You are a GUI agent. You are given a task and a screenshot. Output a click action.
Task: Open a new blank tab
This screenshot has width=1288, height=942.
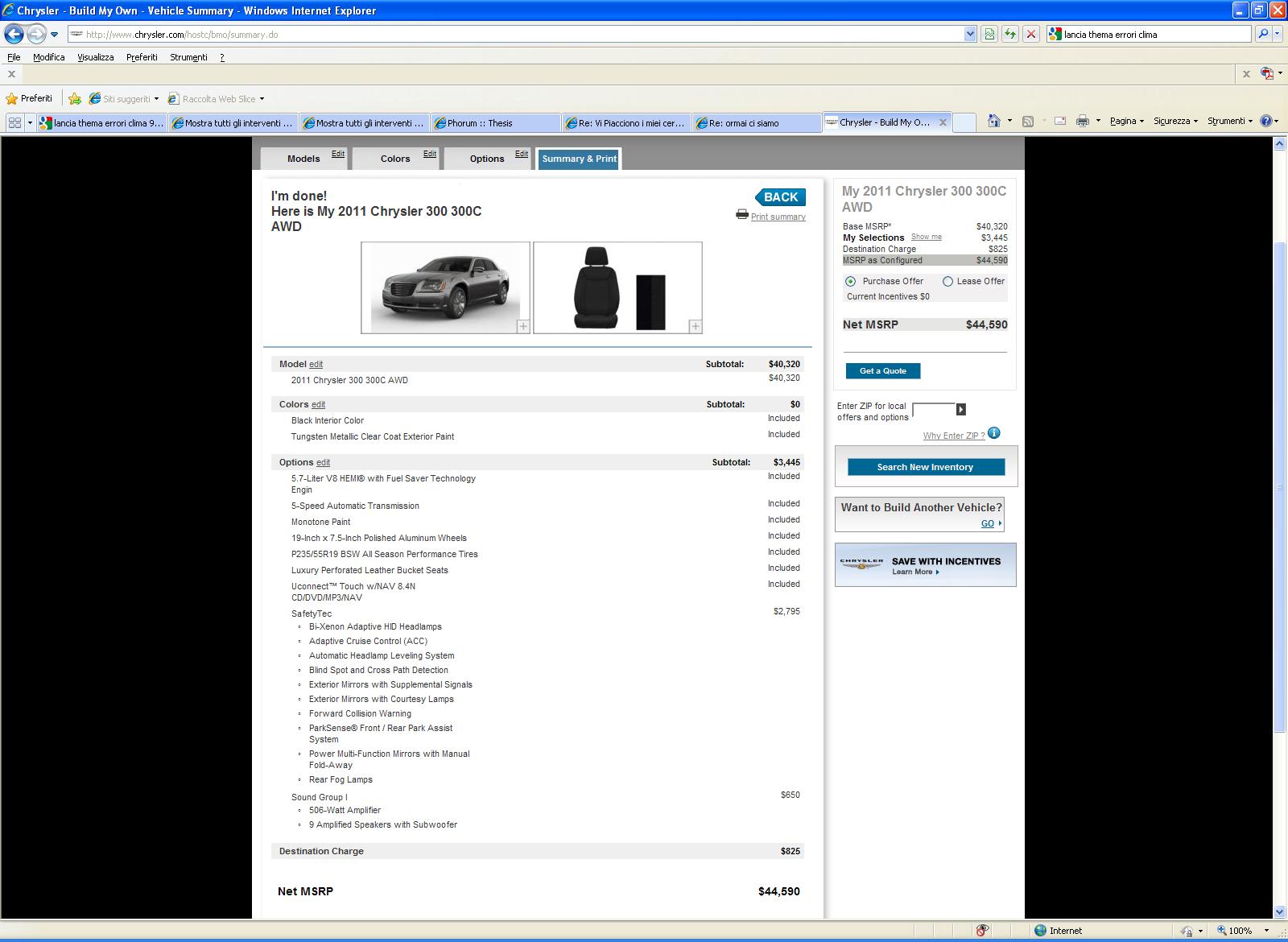pos(964,122)
